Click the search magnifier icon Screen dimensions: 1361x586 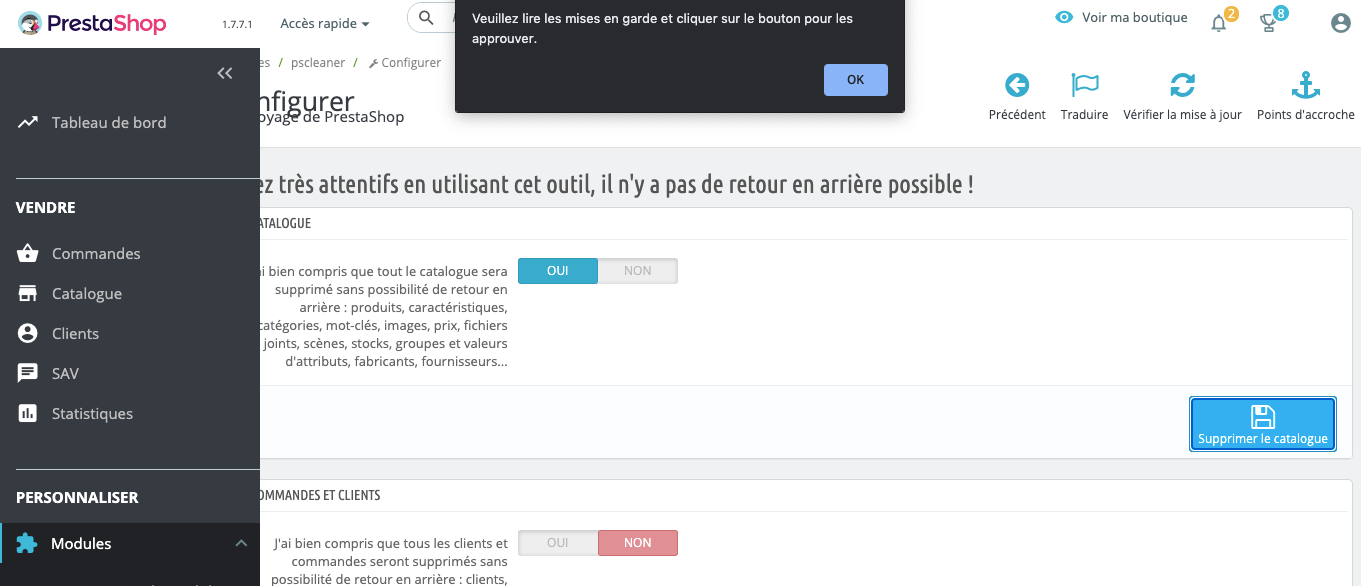click(426, 18)
